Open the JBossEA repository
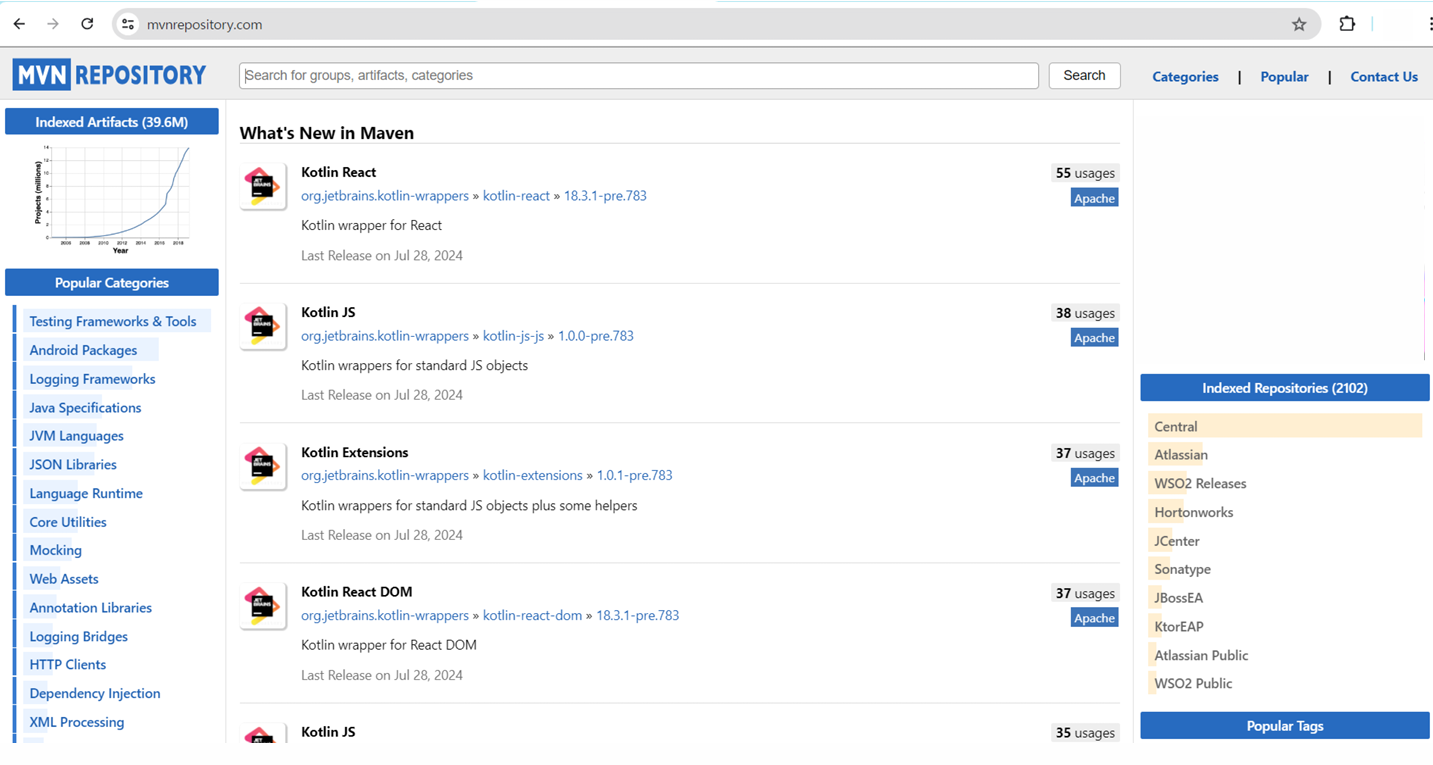The height and width of the screenshot is (765, 1433). (1179, 598)
